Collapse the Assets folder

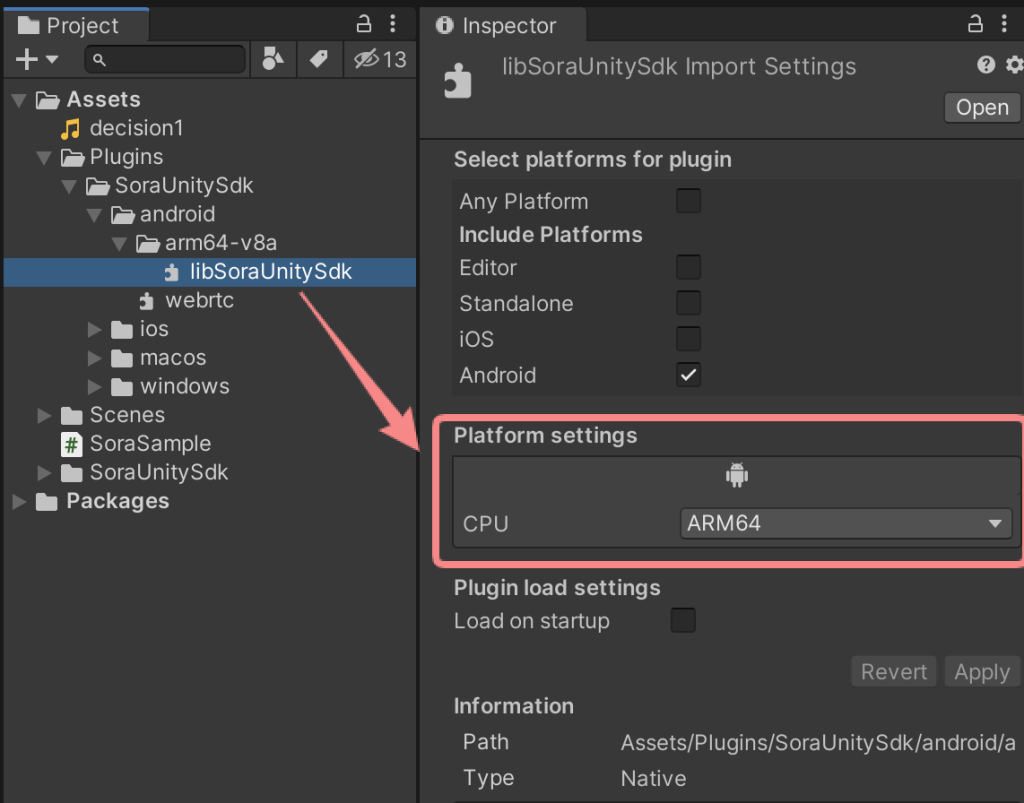(x=20, y=100)
